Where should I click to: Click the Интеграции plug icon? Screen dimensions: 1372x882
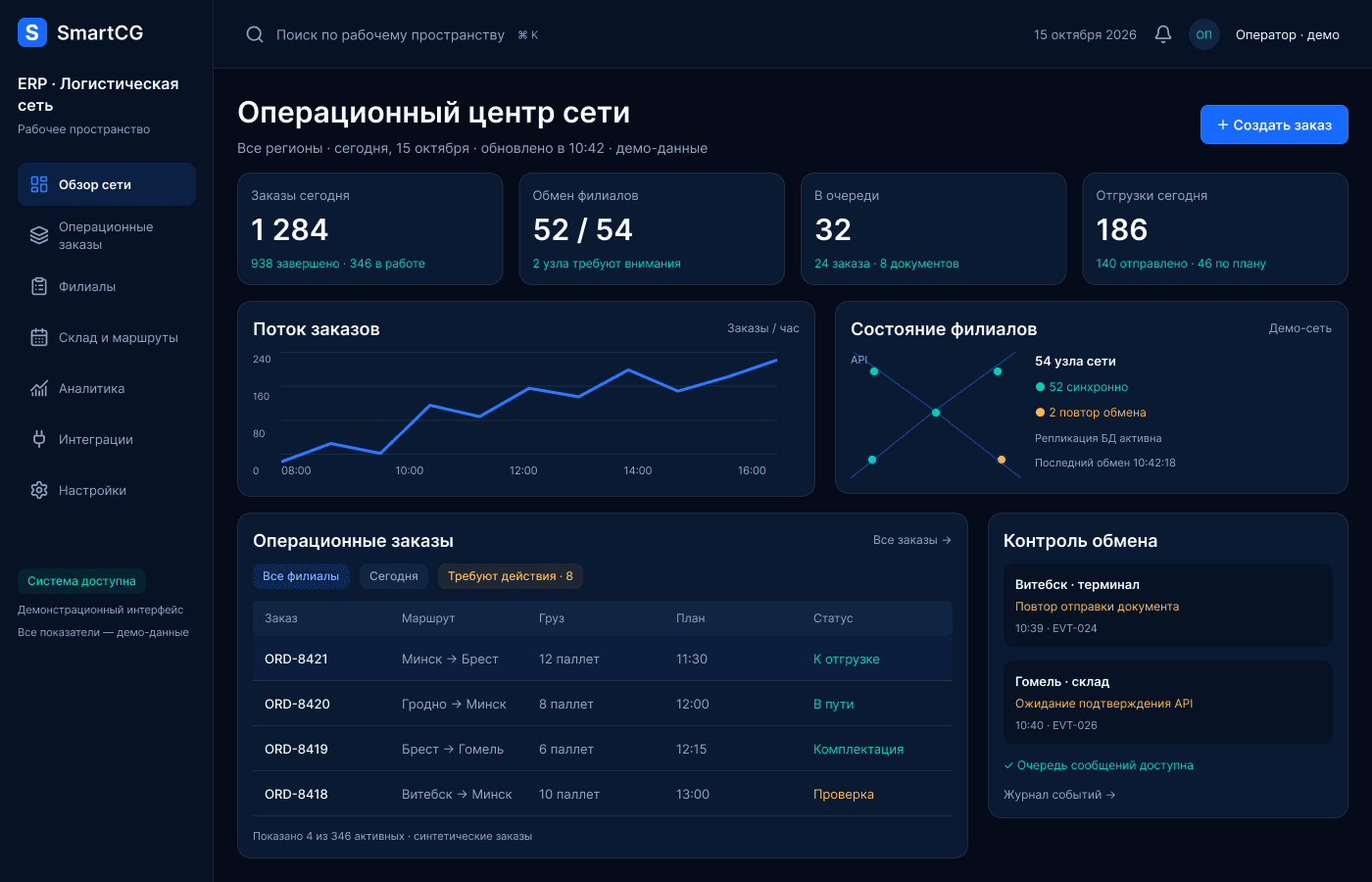pos(39,439)
